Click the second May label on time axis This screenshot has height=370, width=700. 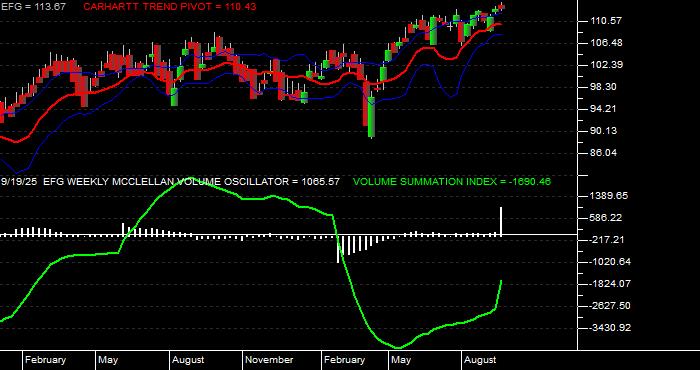coord(401,360)
